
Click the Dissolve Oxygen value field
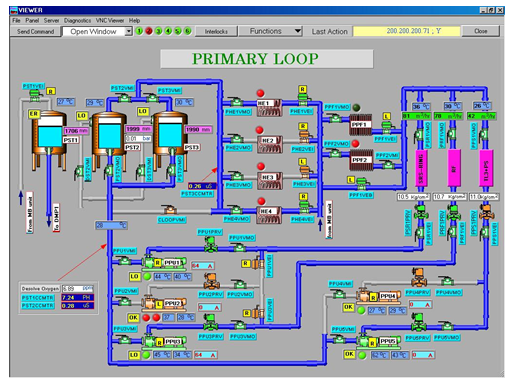[x=78, y=288]
